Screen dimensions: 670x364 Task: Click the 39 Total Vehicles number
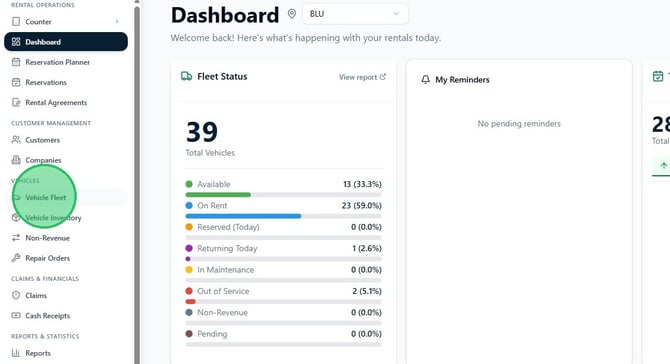click(x=202, y=132)
